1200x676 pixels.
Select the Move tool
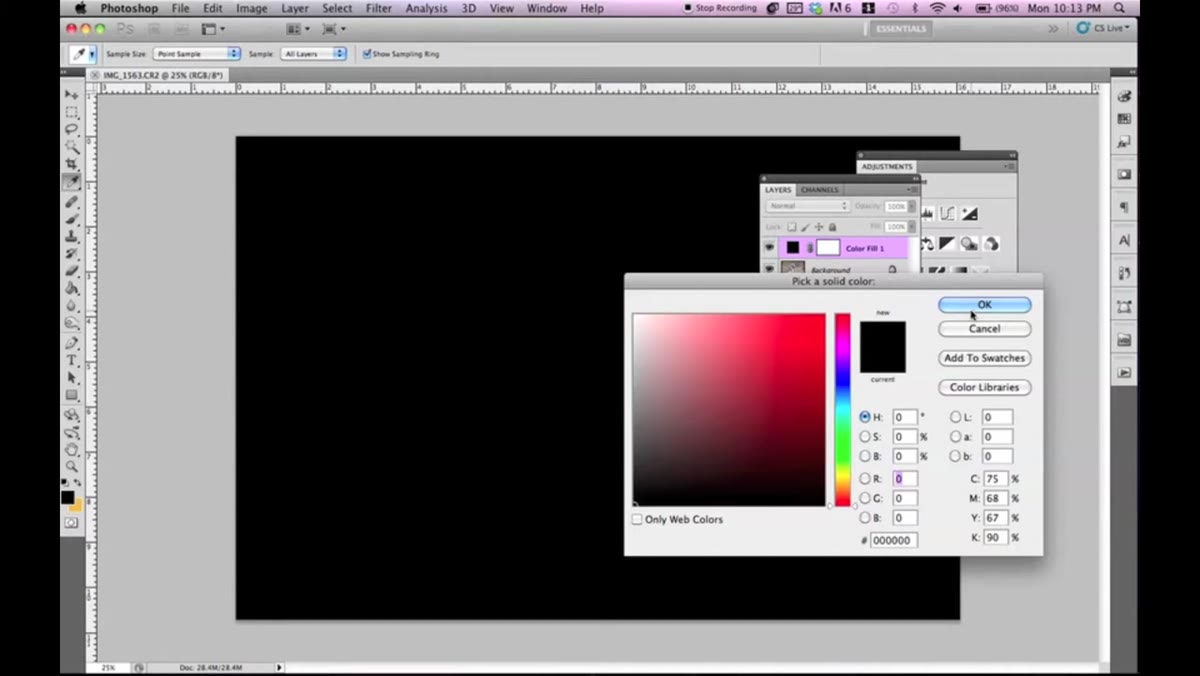click(x=72, y=95)
